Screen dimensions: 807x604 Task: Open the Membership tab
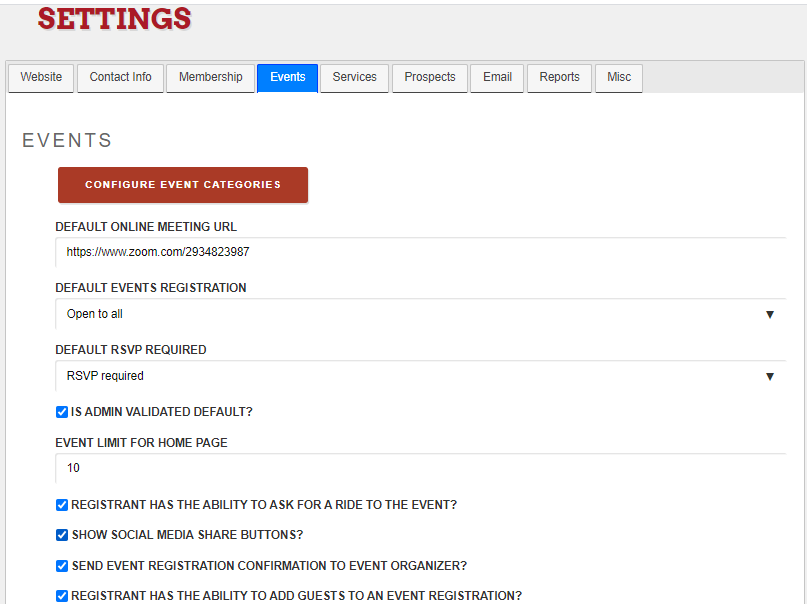[x=210, y=78]
